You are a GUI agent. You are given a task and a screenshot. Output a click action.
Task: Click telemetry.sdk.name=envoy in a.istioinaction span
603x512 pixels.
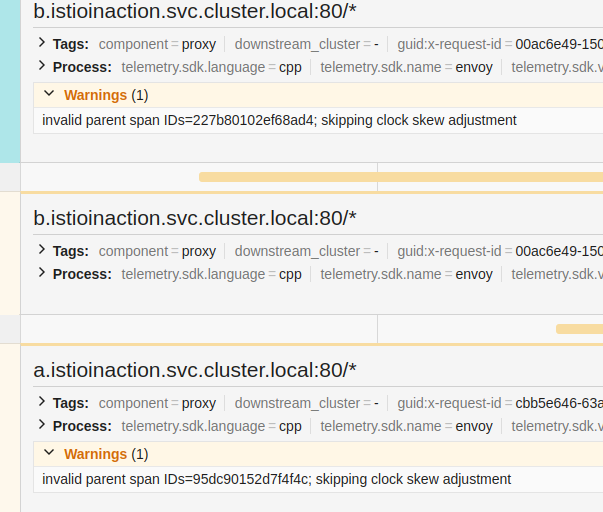[x=406, y=426]
